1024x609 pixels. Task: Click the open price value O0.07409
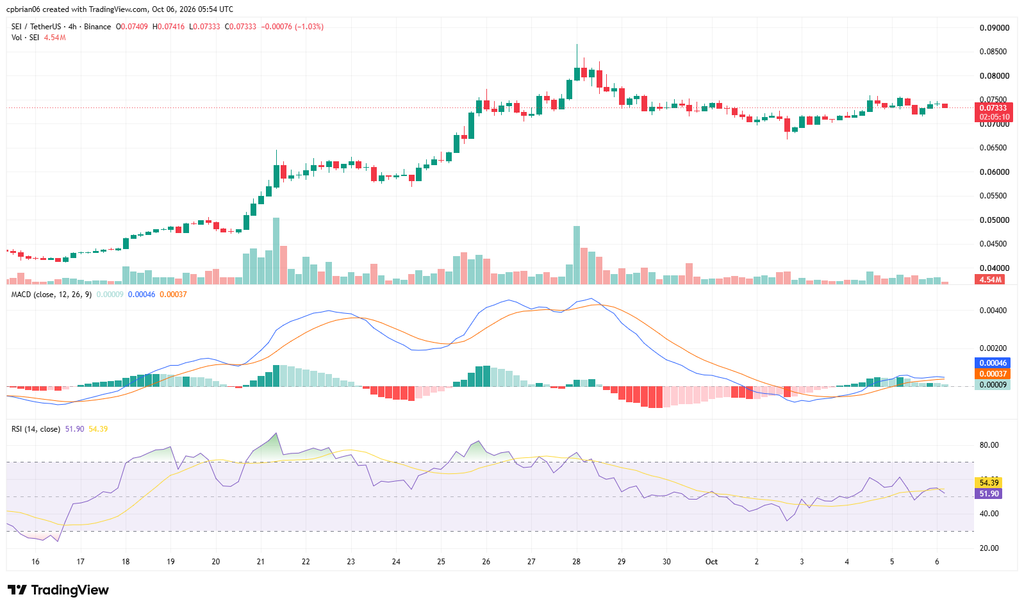(132, 27)
